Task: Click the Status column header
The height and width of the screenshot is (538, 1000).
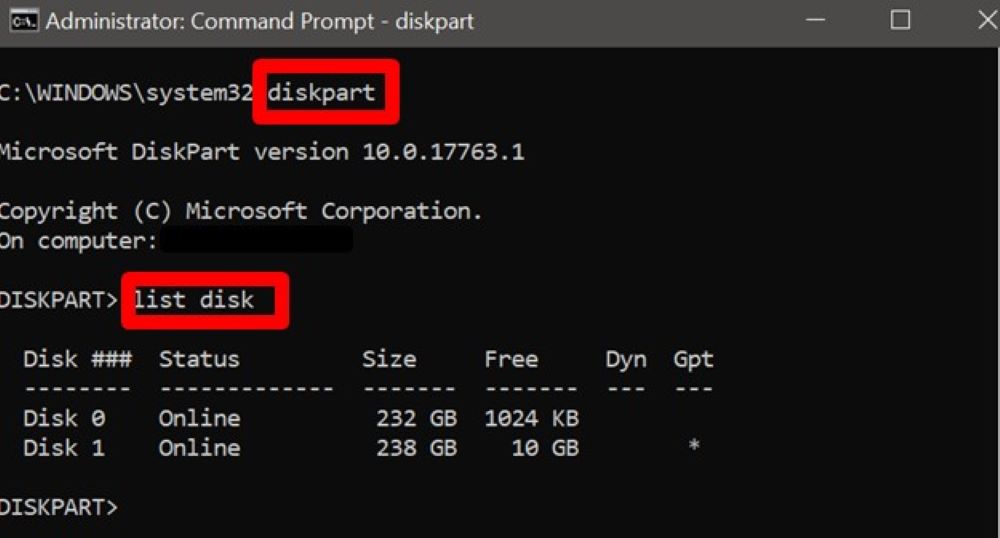Action: 199,359
